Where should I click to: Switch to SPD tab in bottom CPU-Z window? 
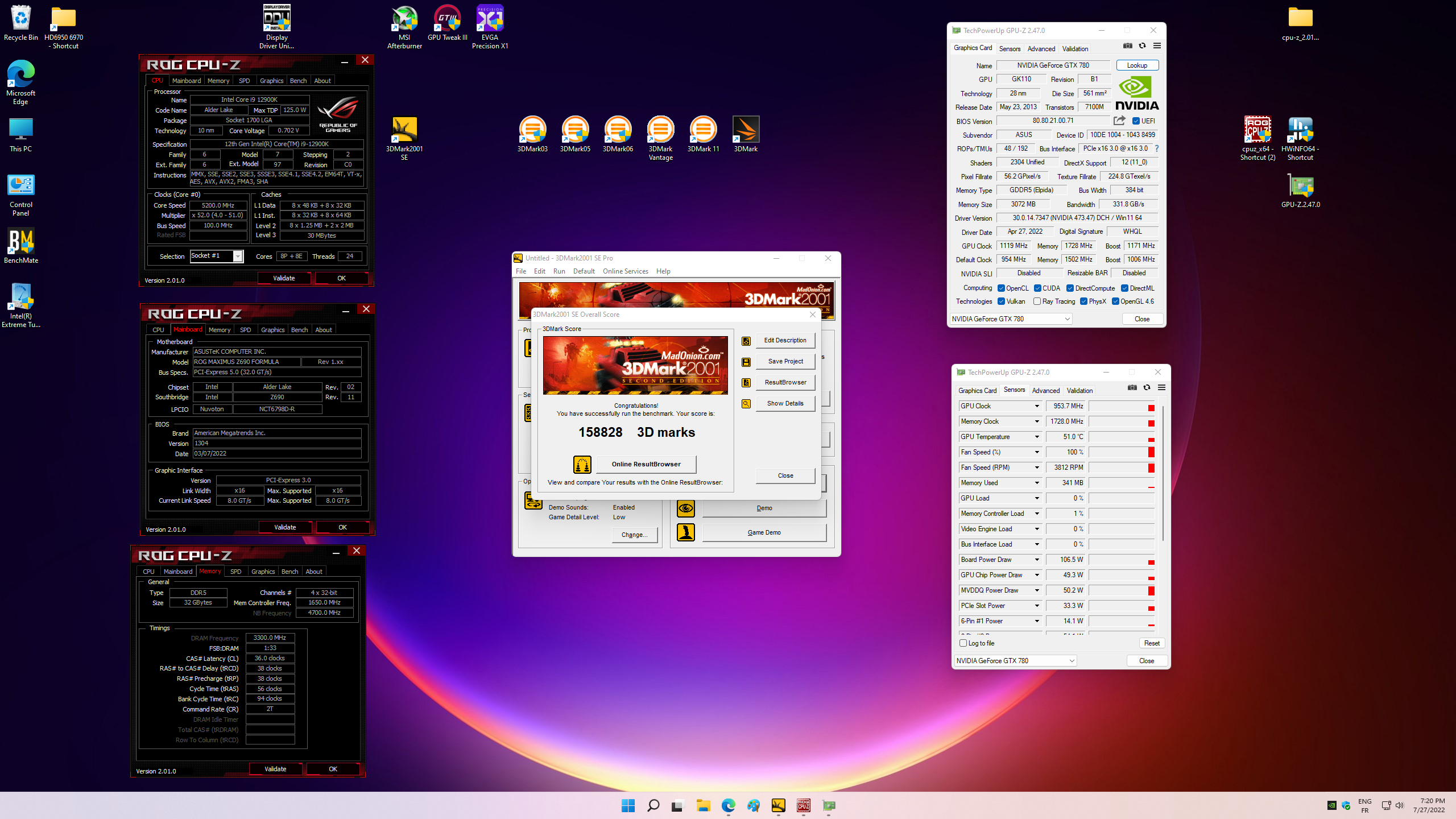235,572
